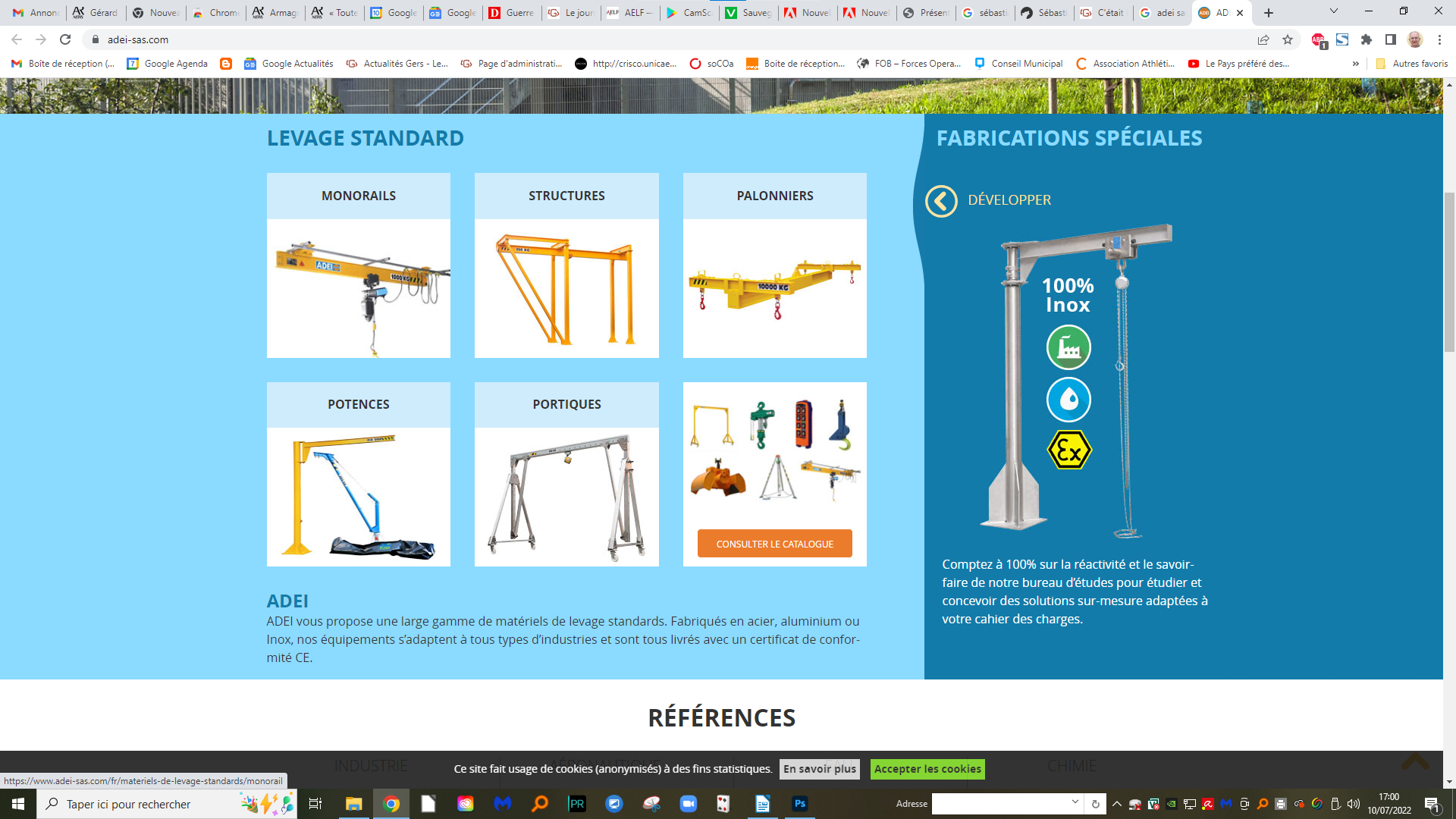Click the Consulter le catalogue button
This screenshot has height=819, width=1456.
tap(774, 544)
